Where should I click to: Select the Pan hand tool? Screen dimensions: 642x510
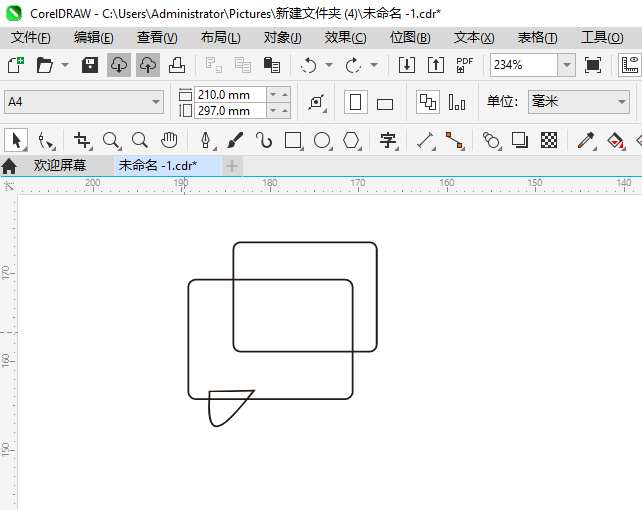point(170,141)
